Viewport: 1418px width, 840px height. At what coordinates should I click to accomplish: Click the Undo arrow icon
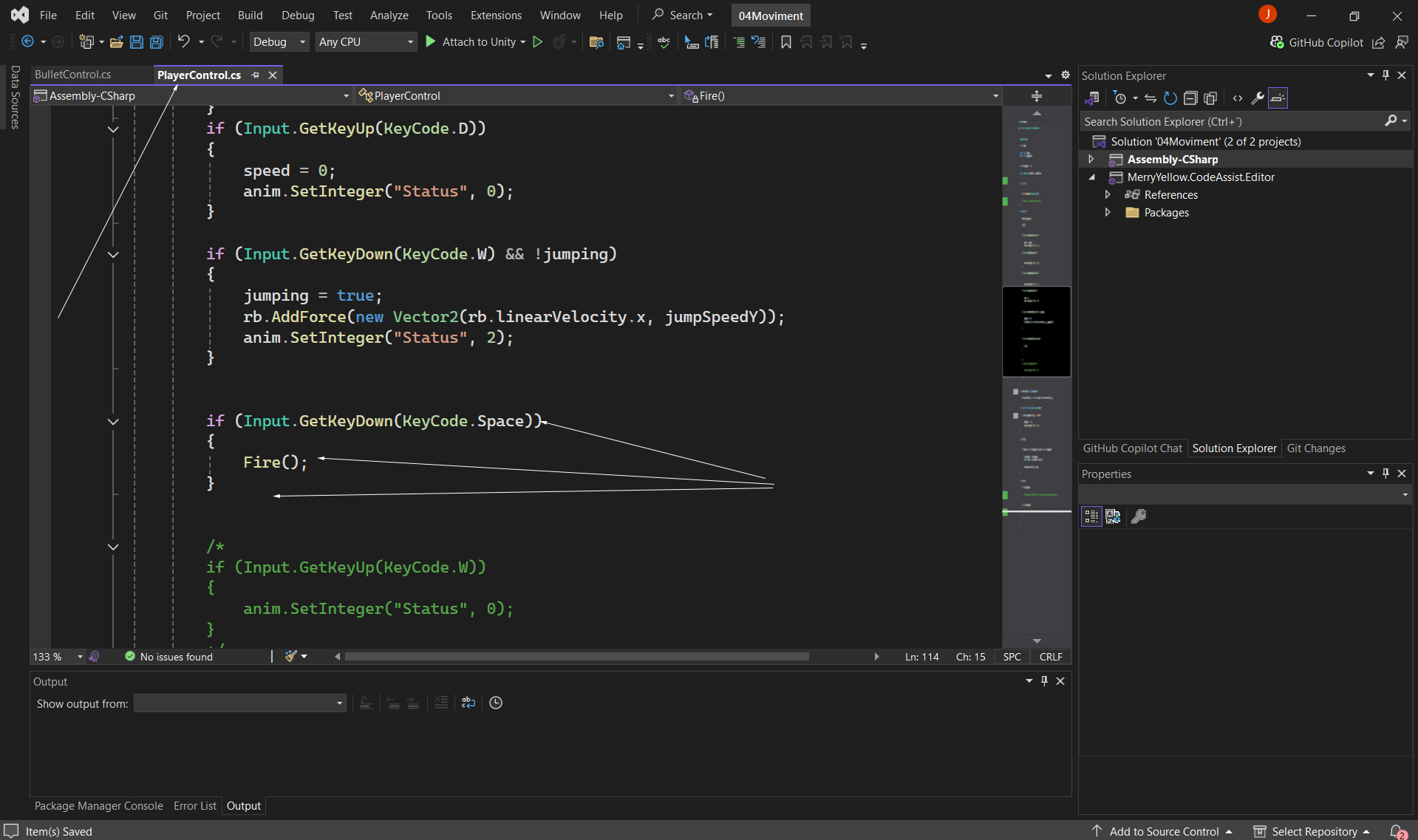pos(183,42)
